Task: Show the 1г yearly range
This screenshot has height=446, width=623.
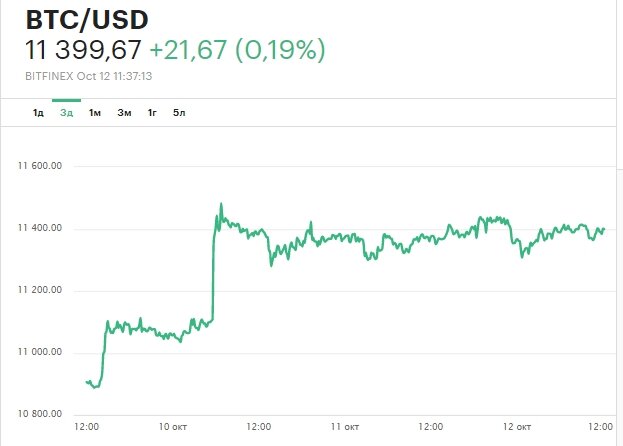Action: [152, 112]
